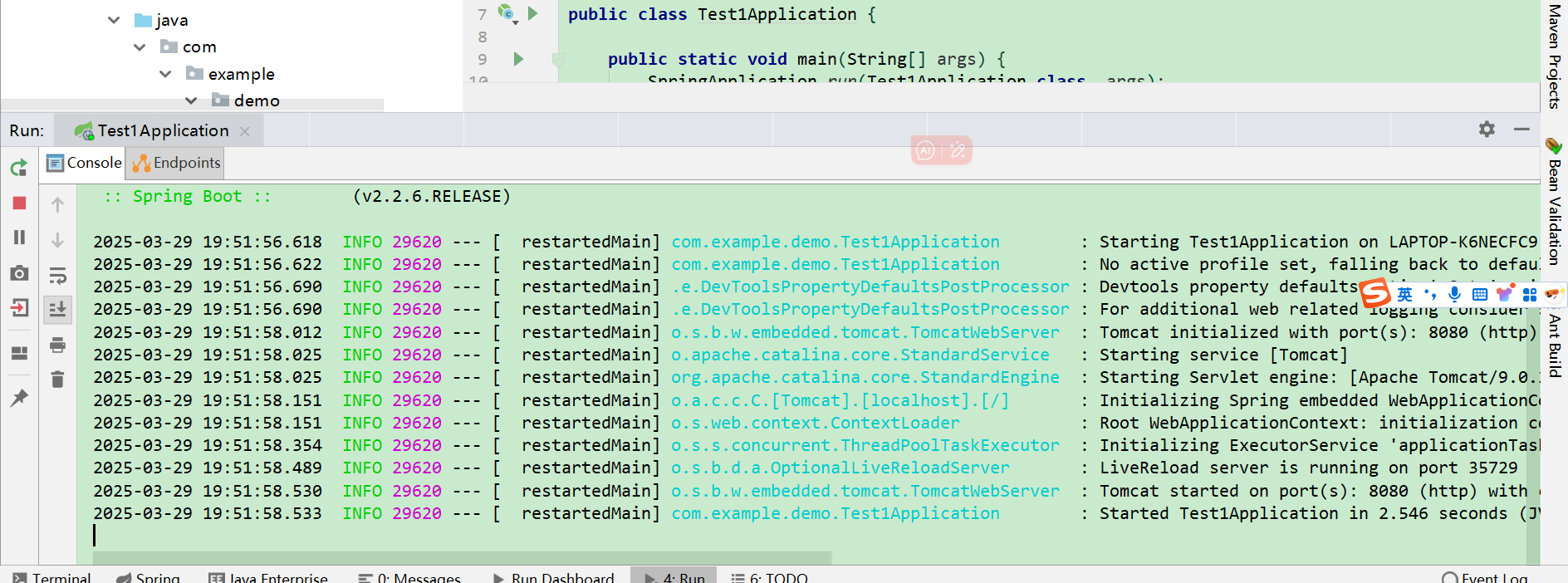This screenshot has height=583, width=1568.
Task: Place cursor on Test1Application class declaration
Action: point(777,14)
